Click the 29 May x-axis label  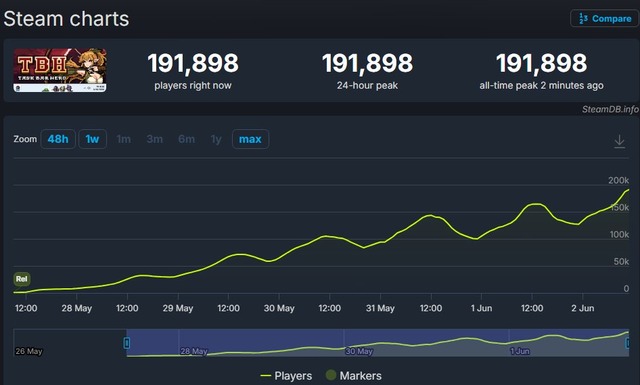pyautogui.click(x=178, y=308)
